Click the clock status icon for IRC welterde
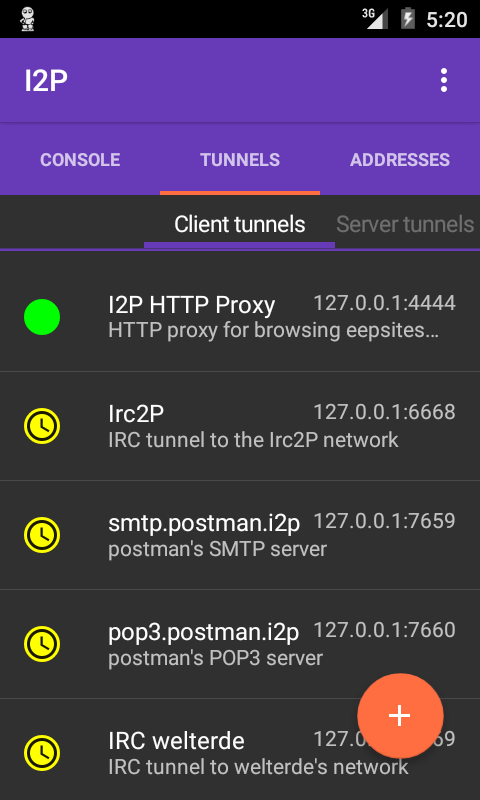Screen dimensions: 480x800 coord(42,753)
